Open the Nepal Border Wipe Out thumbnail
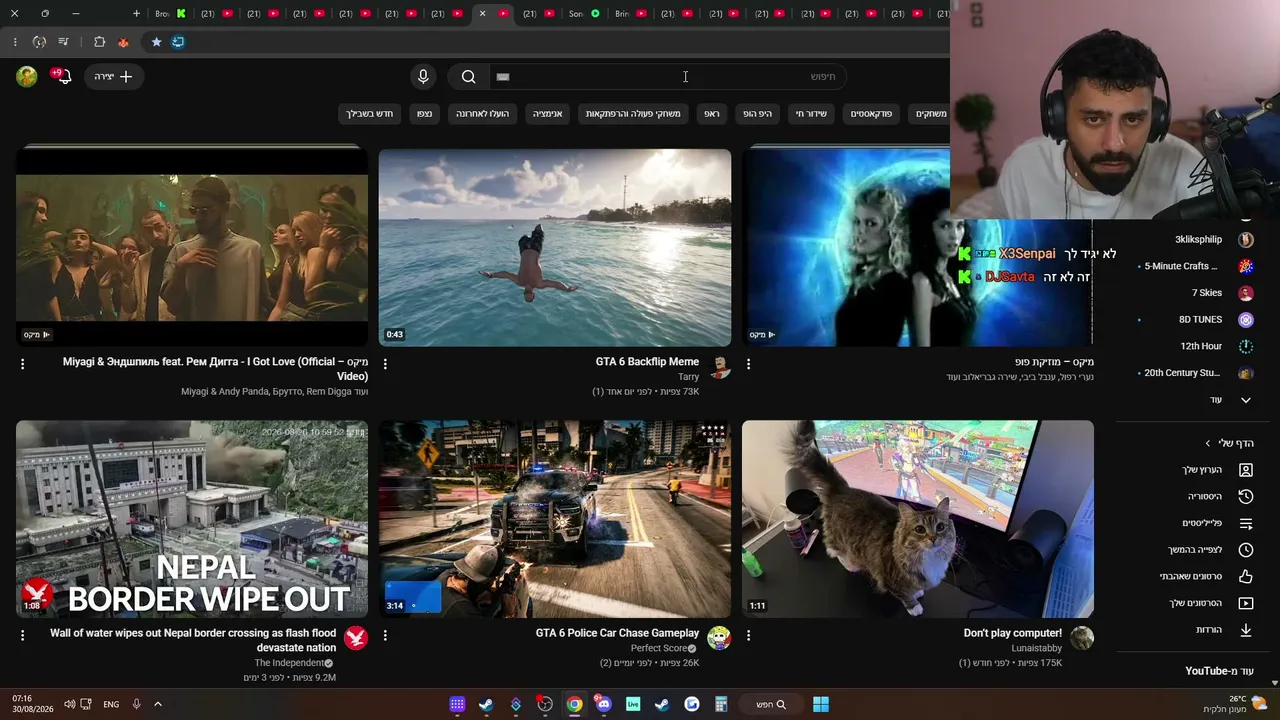 pyautogui.click(x=192, y=519)
